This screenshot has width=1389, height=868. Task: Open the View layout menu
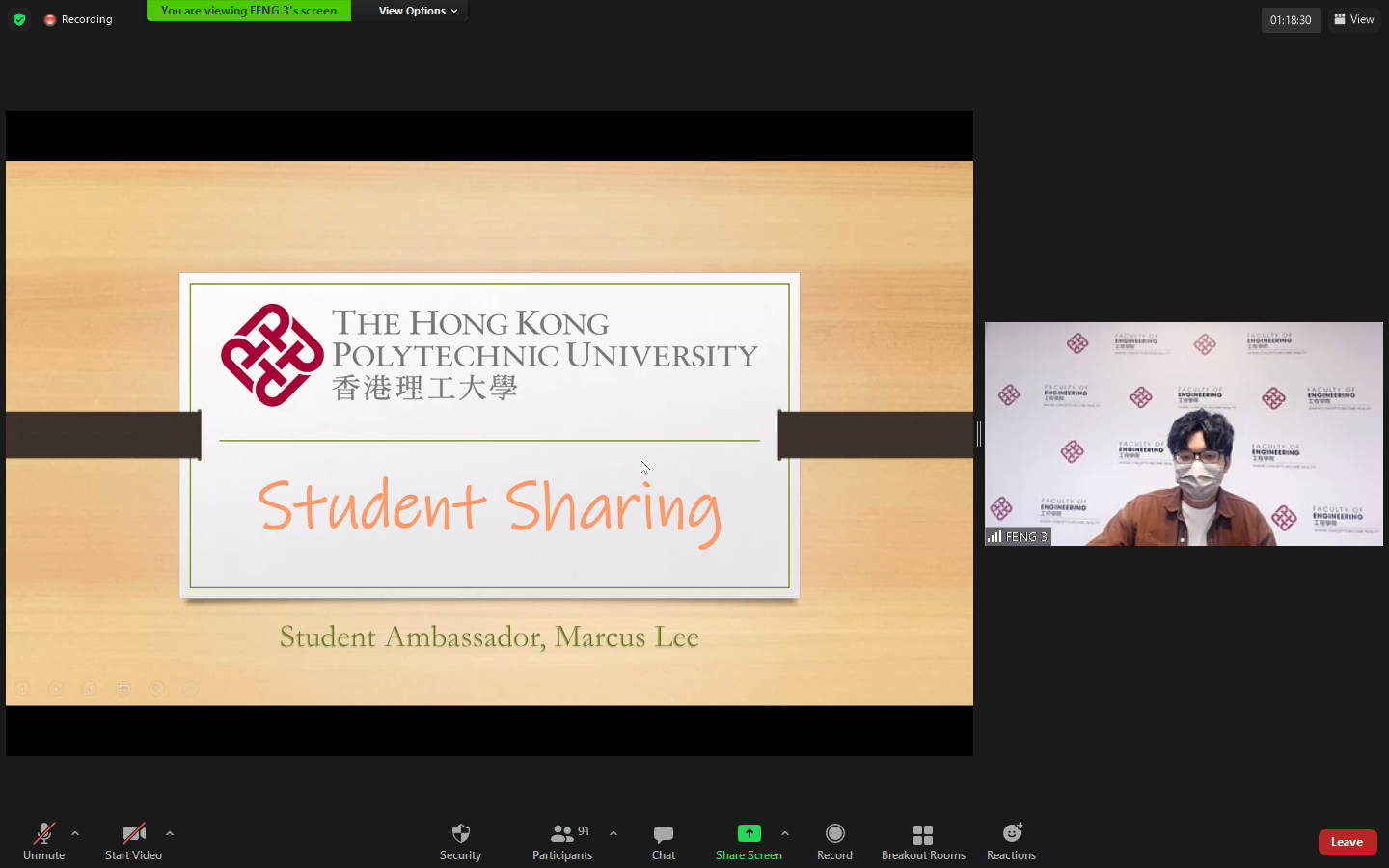tap(1353, 19)
